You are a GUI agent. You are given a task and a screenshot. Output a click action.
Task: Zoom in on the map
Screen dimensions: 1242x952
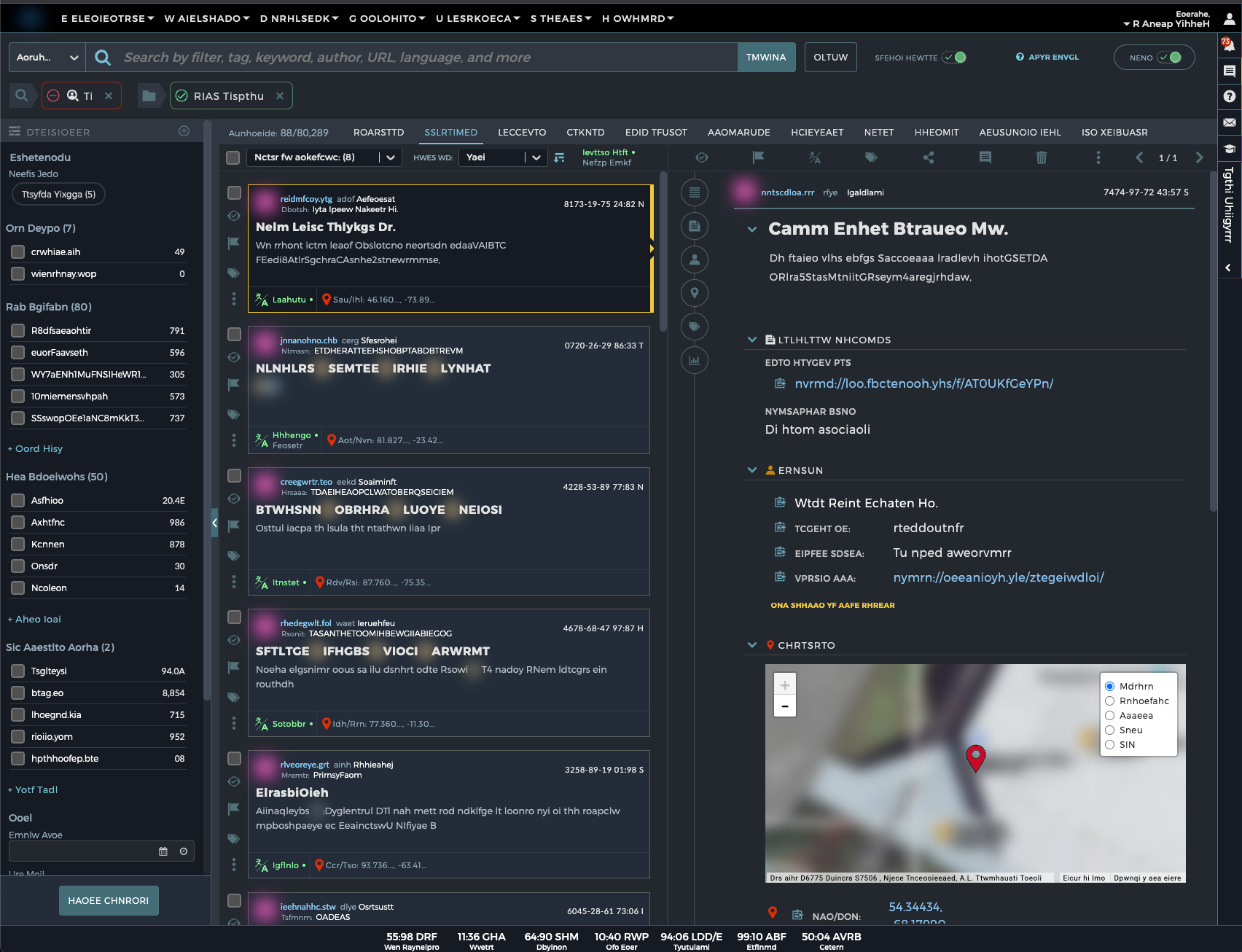click(784, 684)
